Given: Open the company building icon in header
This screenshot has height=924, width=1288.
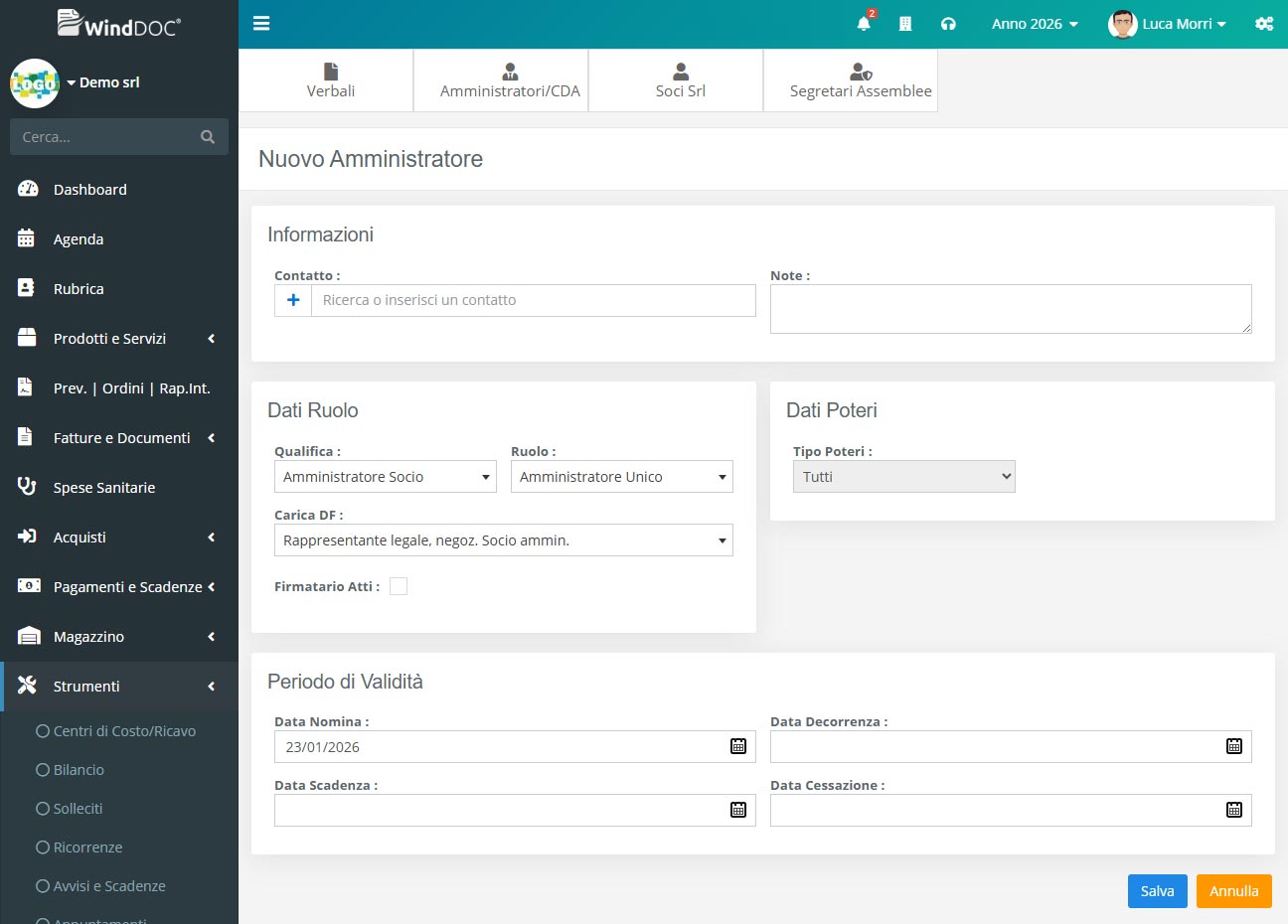Looking at the screenshot, I should pos(905,24).
